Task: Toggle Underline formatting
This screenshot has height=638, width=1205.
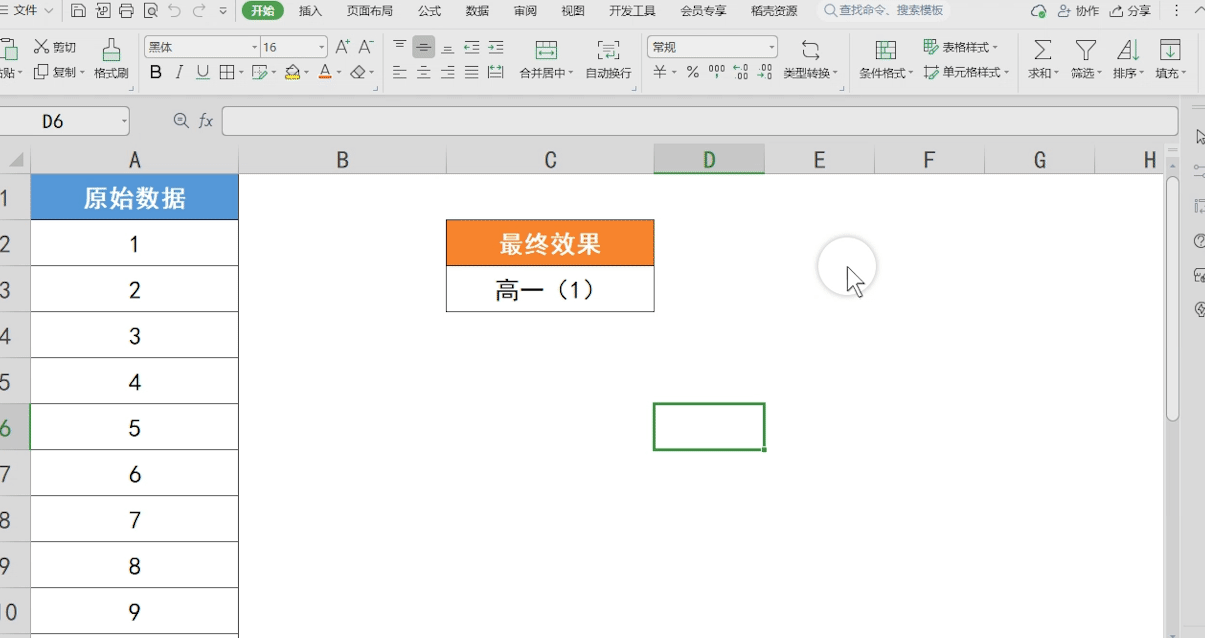Action: click(x=203, y=72)
